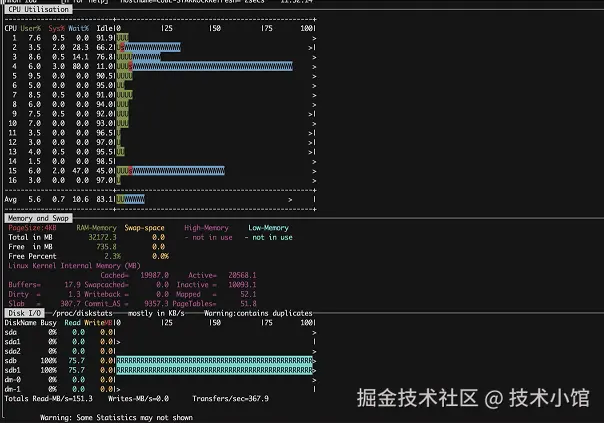Select the User% column header
Viewport: 604px width, 423px height.
tap(30, 28)
